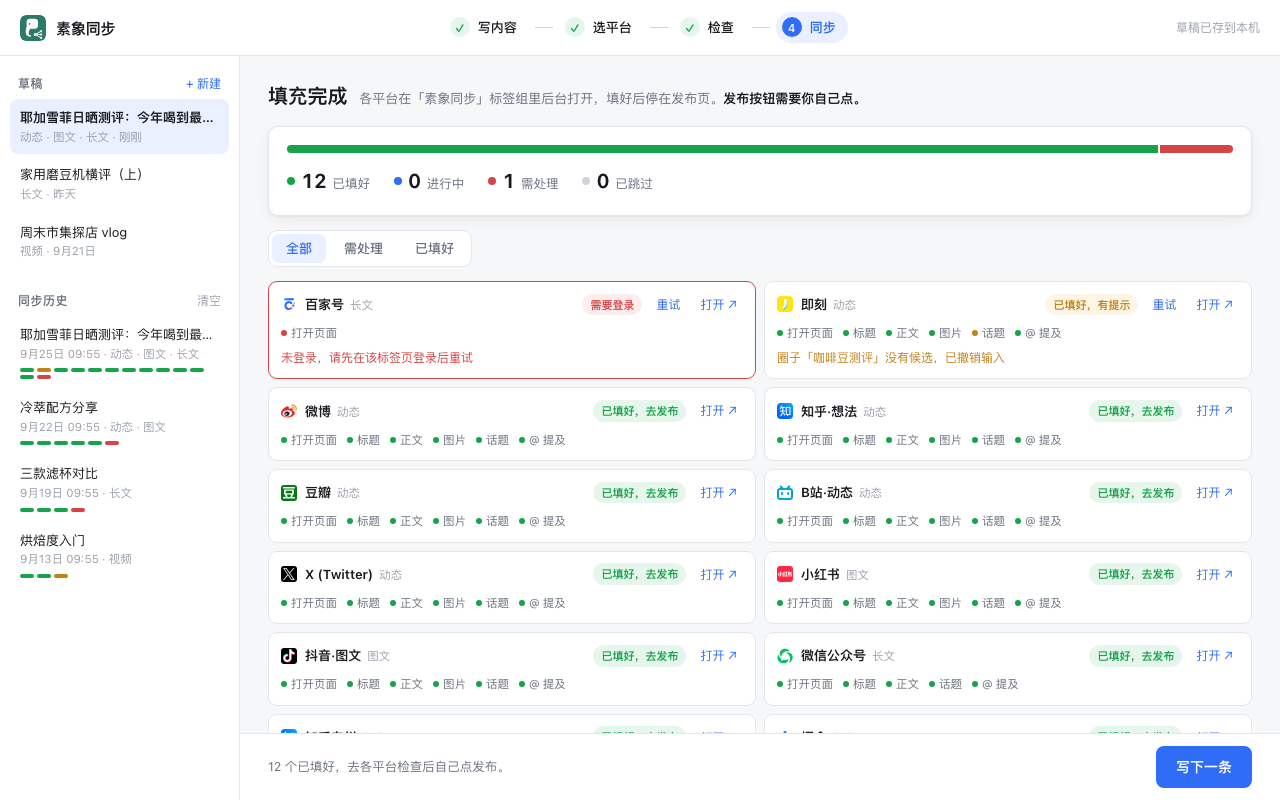This screenshot has height=800, width=1280.
Task: Open the 即刻 tab
Action: point(1215,305)
